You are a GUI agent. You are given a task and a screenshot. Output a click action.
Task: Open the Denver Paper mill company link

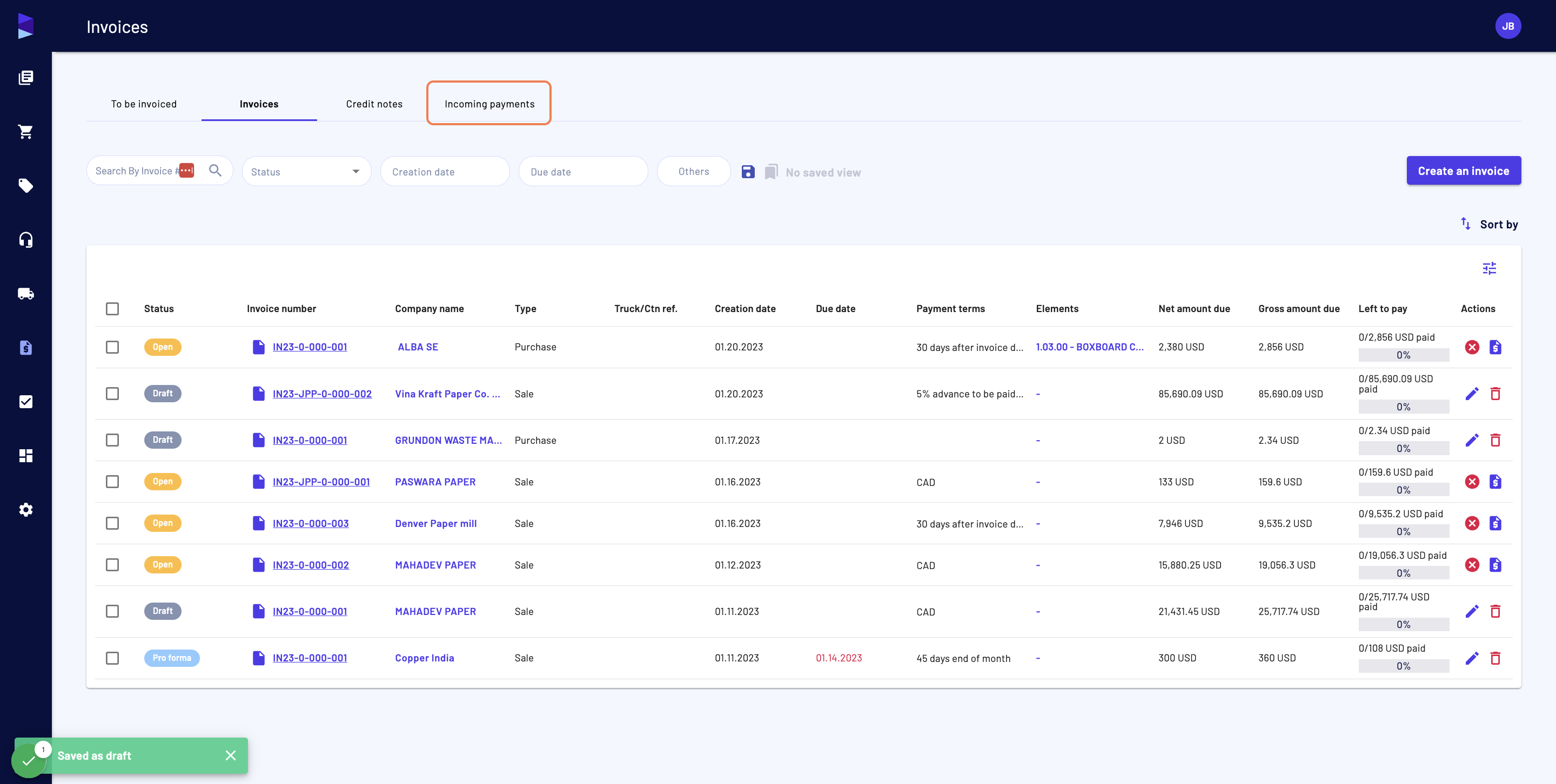tap(435, 523)
